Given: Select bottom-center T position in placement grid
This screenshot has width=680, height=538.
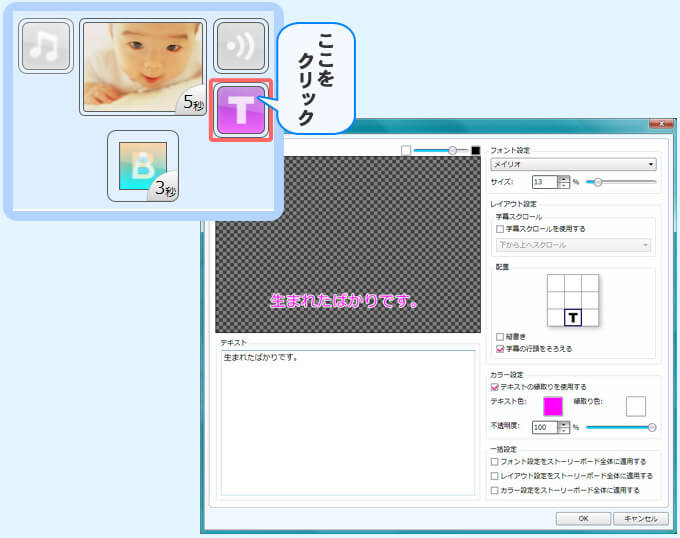Looking at the screenshot, I should [574, 317].
